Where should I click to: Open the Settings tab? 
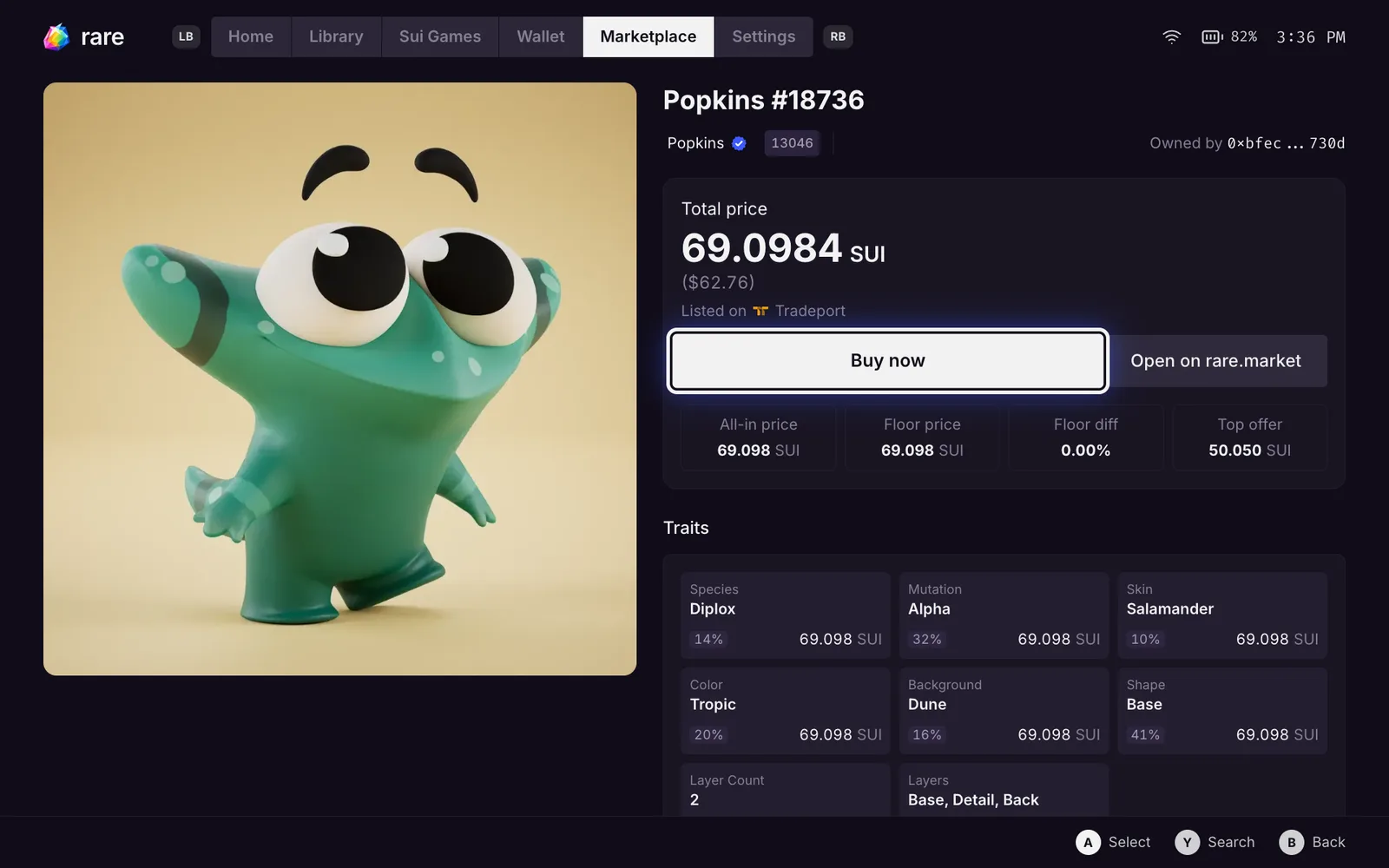click(764, 36)
